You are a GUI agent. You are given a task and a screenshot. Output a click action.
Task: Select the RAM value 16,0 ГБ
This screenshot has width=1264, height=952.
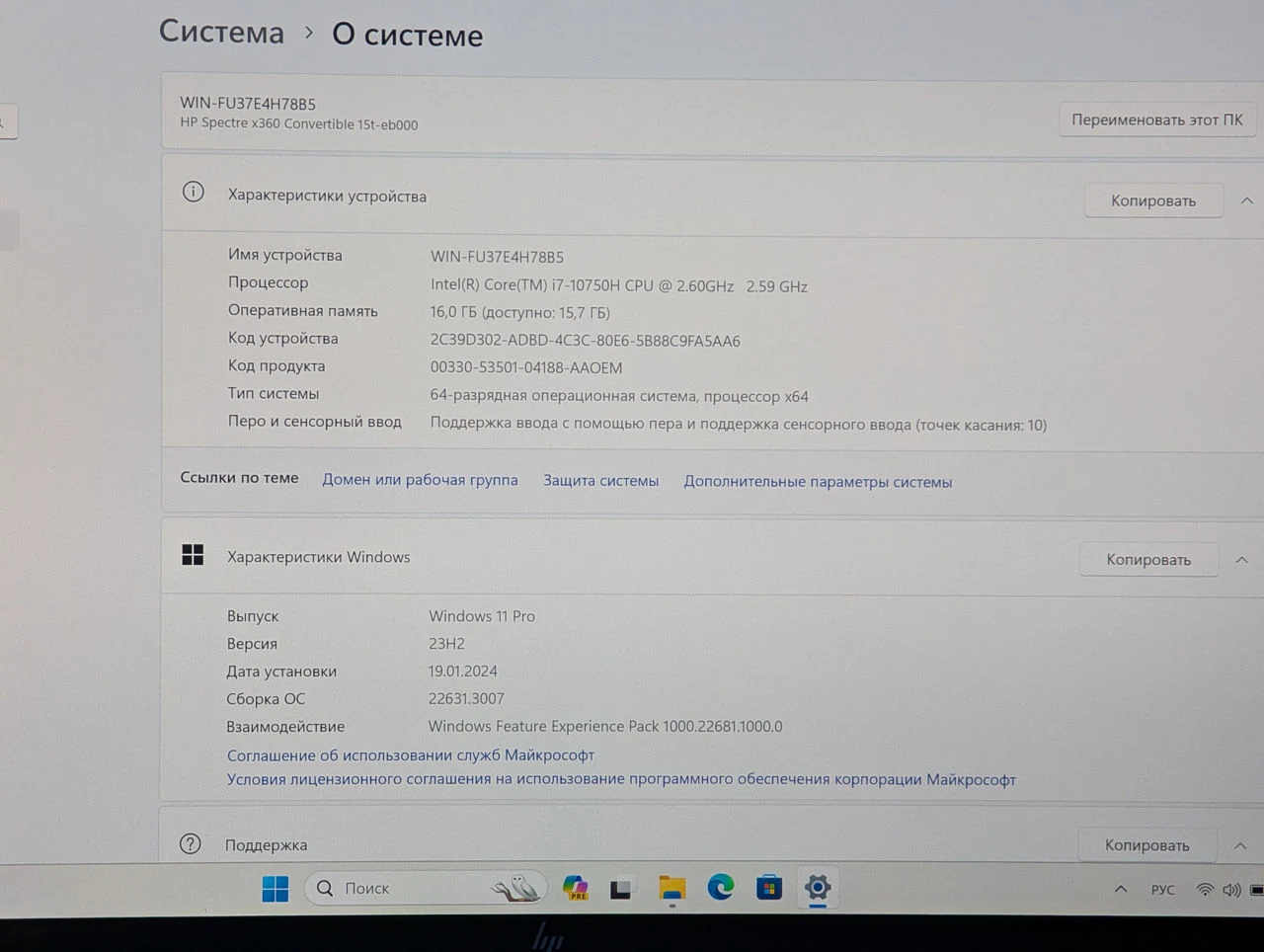point(519,313)
